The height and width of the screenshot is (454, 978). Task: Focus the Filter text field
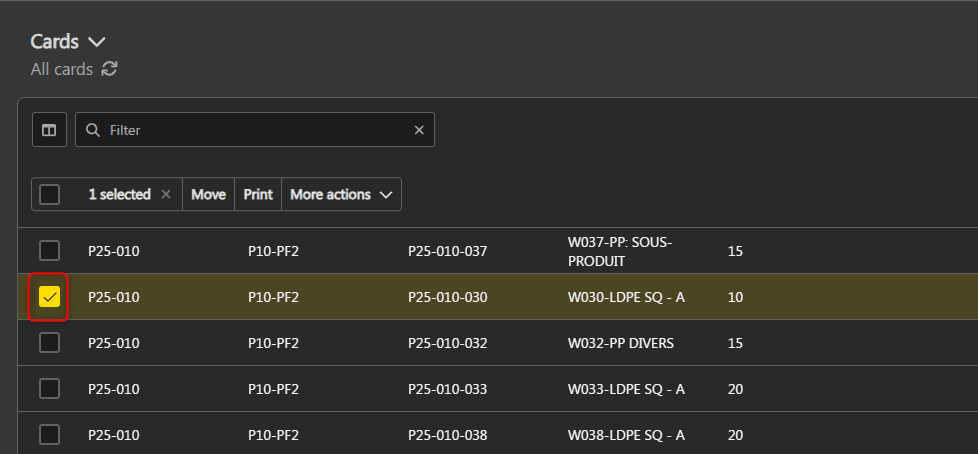click(255, 130)
